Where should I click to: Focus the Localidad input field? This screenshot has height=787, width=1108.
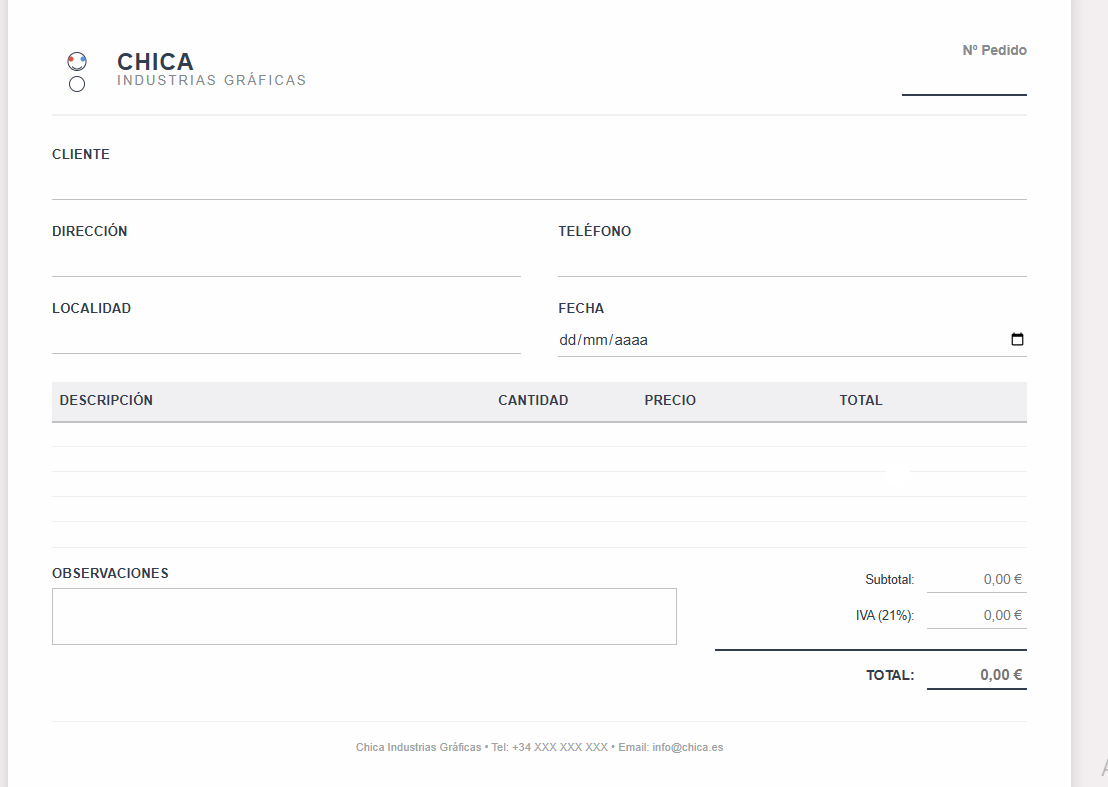[x=286, y=339]
